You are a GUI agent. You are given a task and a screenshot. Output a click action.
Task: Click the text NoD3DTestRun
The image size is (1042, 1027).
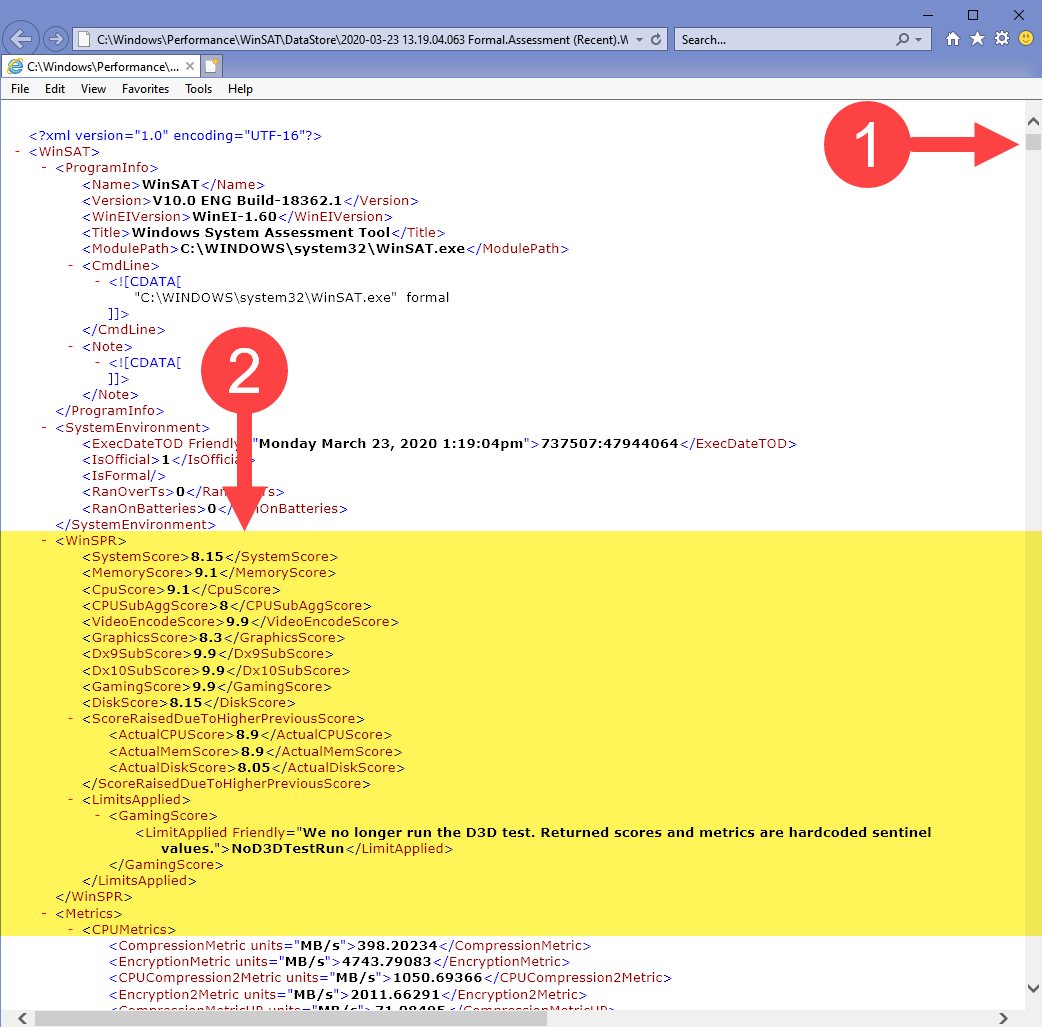tap(288, 849)
